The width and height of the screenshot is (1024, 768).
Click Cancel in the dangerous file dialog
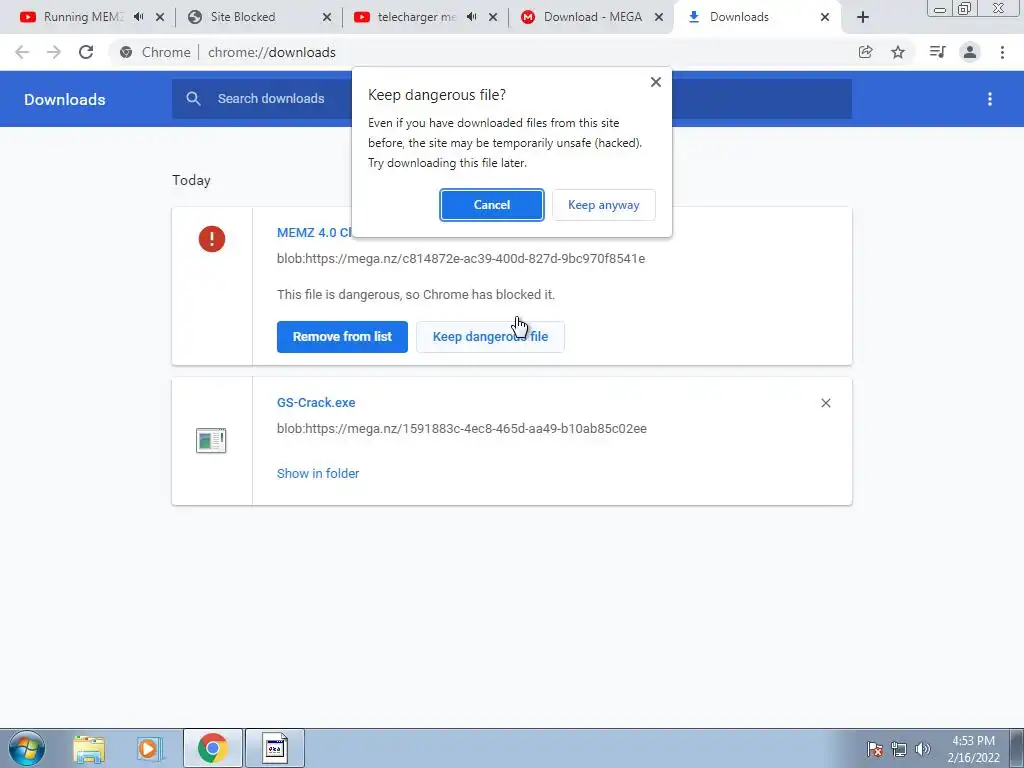click(x=491, y=205)
